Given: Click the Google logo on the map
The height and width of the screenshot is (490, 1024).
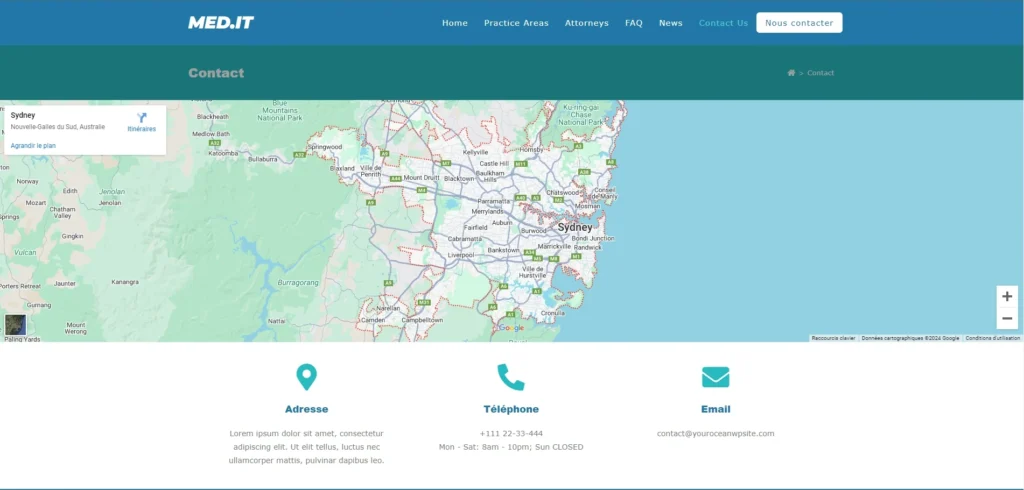Looking at the screenshot, I should click(511, 328).
